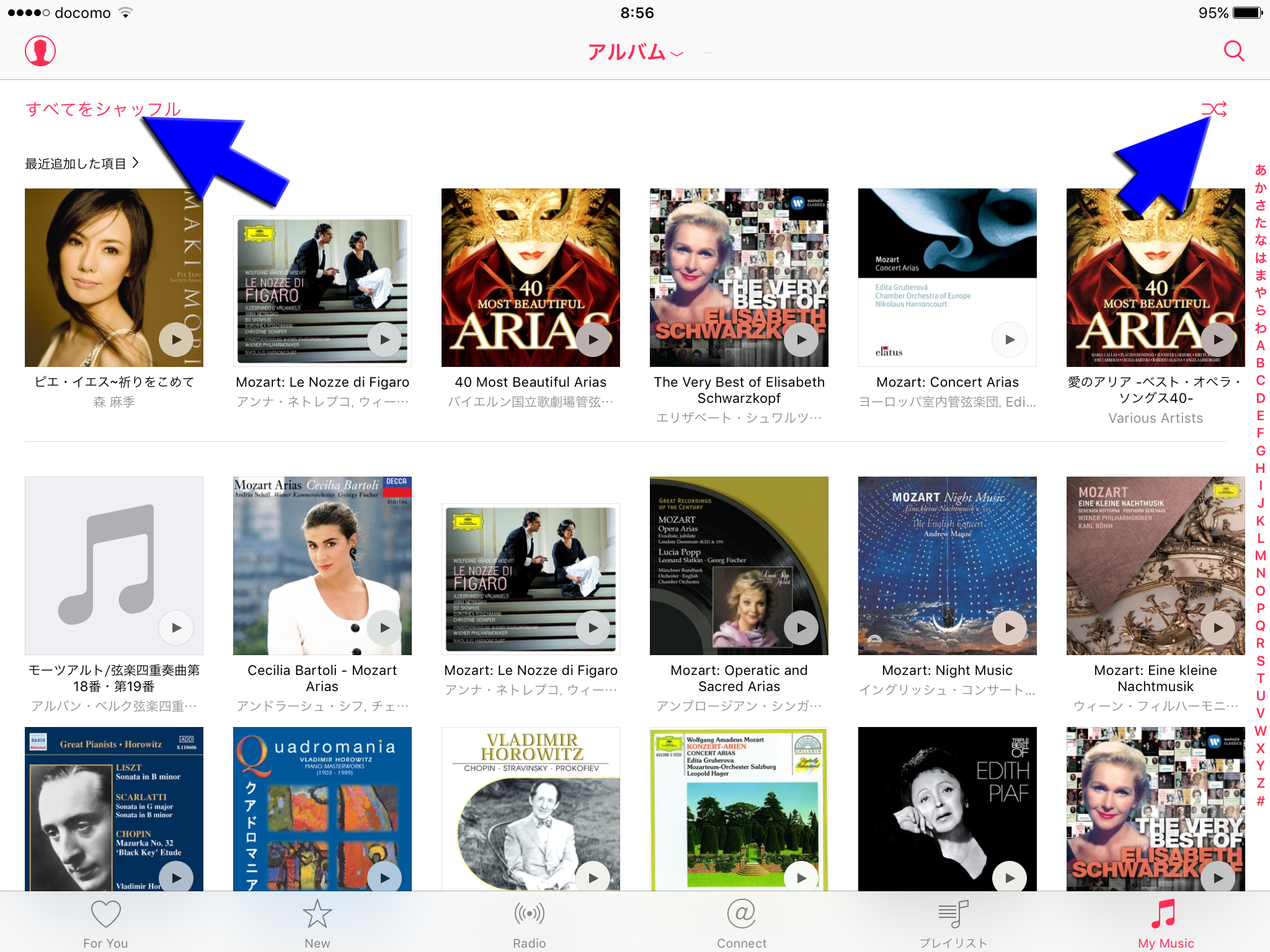
Task: Jump to わ in the index bar
Action: 1261,327
